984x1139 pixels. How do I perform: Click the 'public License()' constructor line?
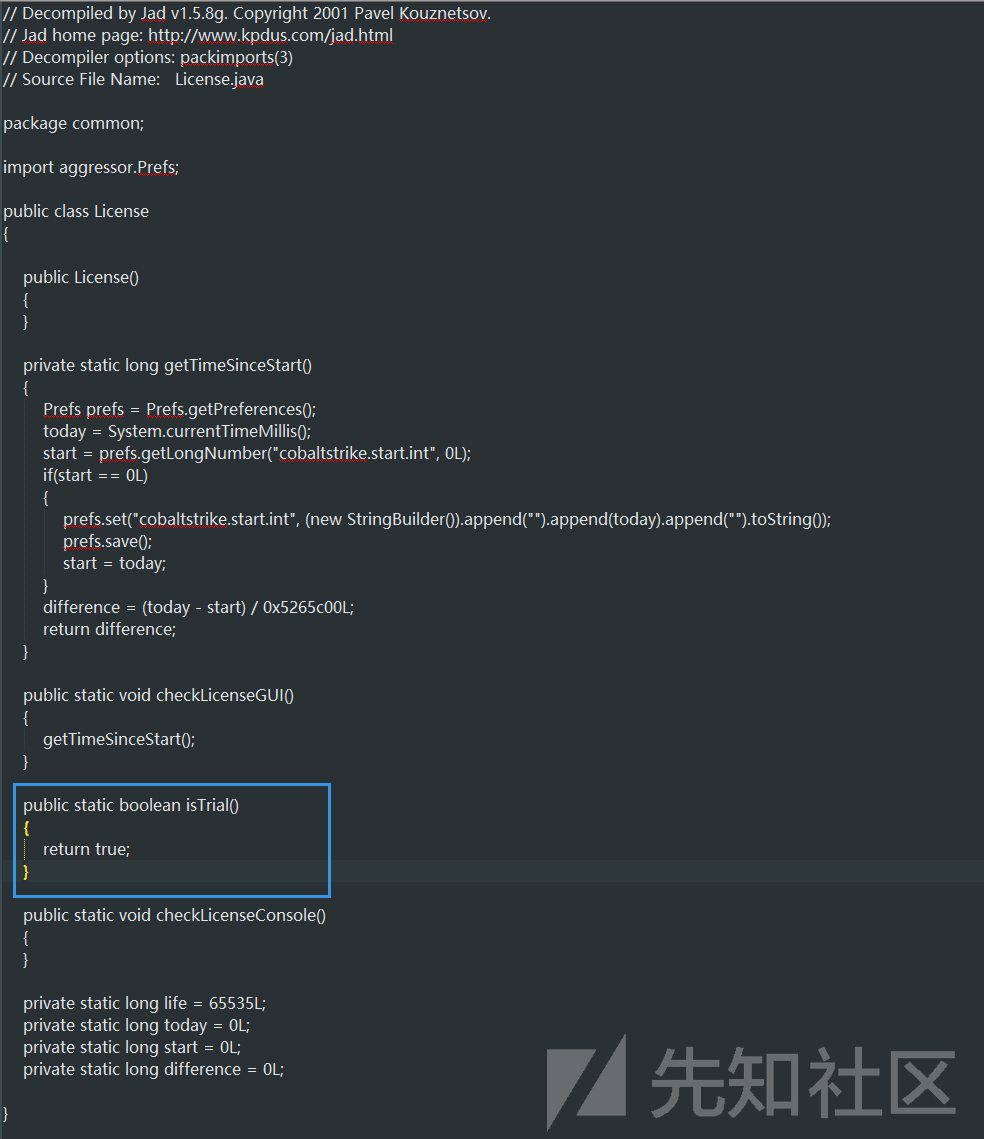81,277
